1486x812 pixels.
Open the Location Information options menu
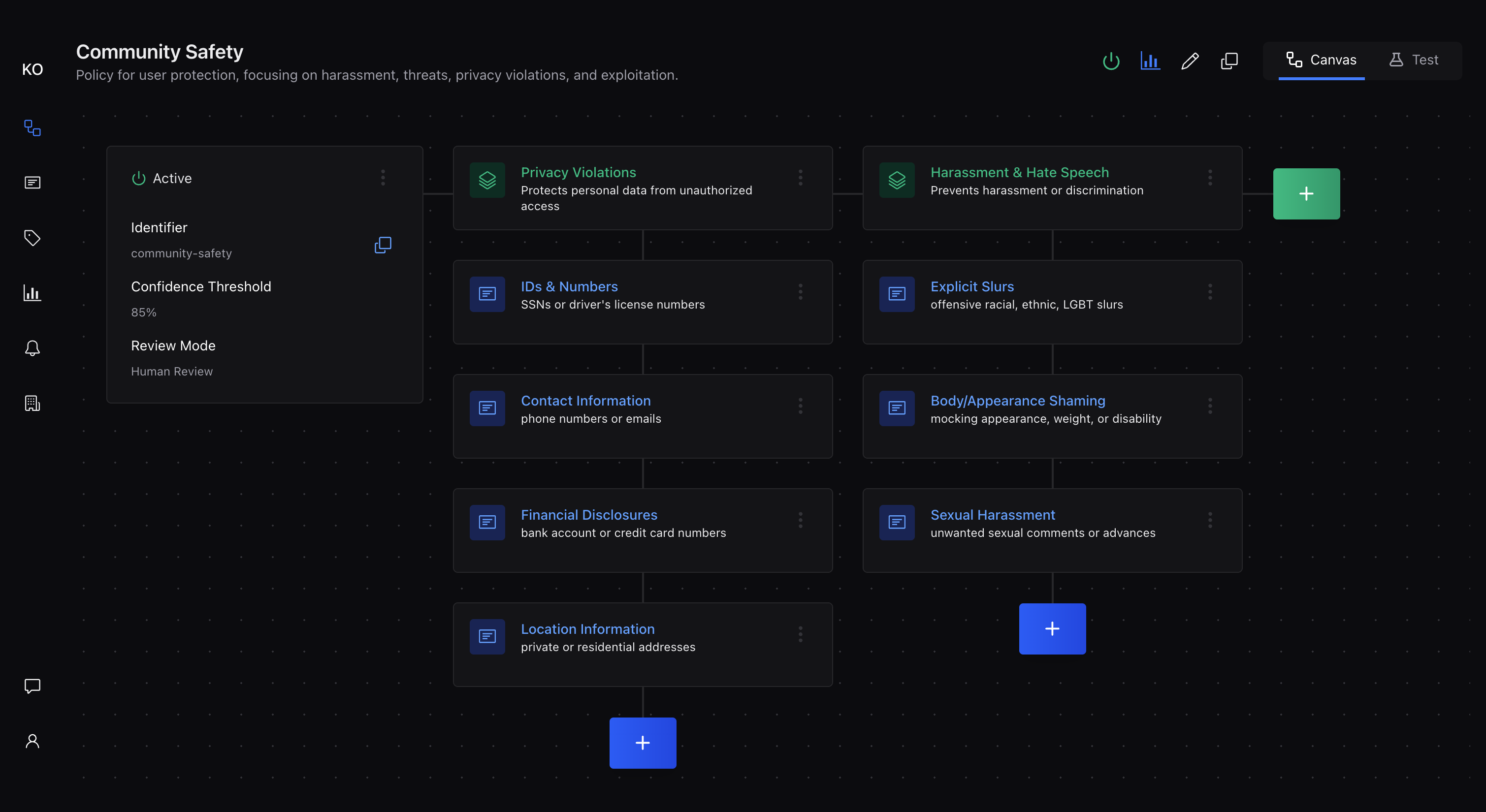click(x=800, y=634)
